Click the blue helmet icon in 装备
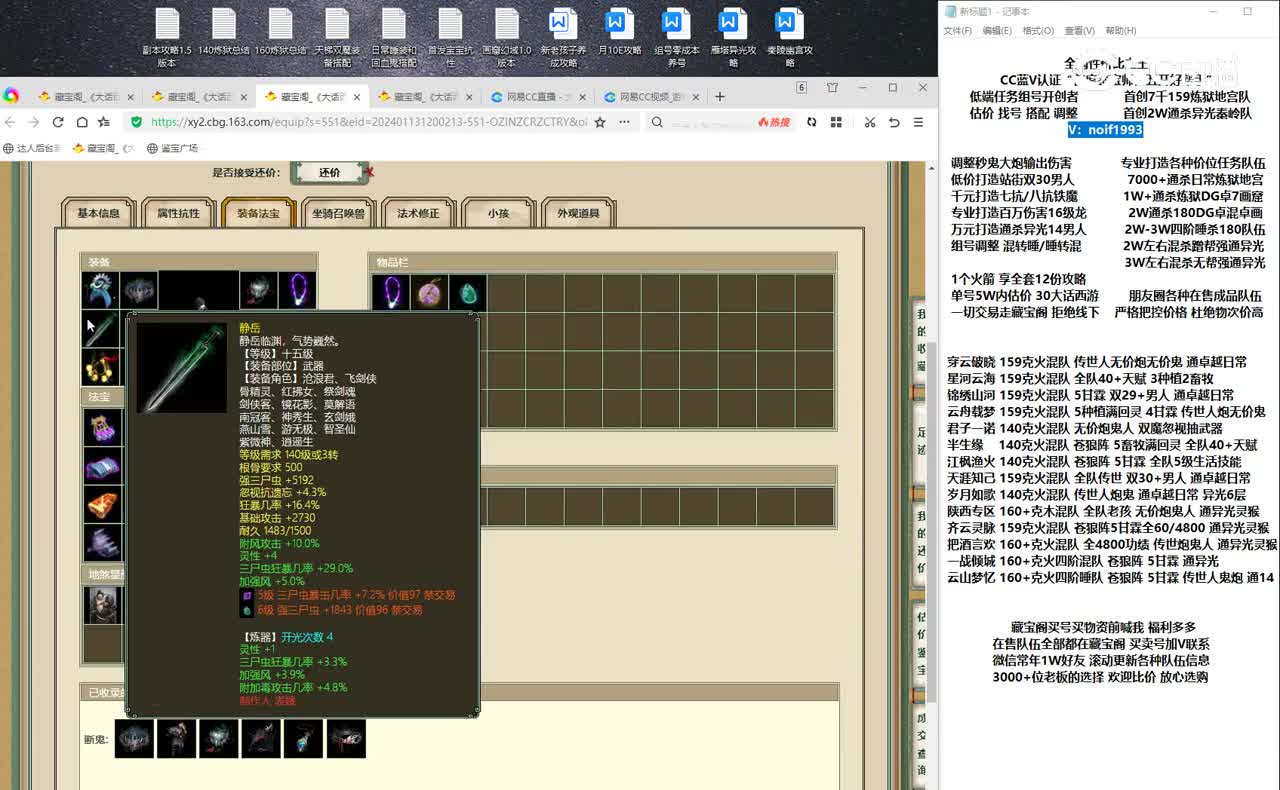Screen dimensions: 1280x790 101,291
